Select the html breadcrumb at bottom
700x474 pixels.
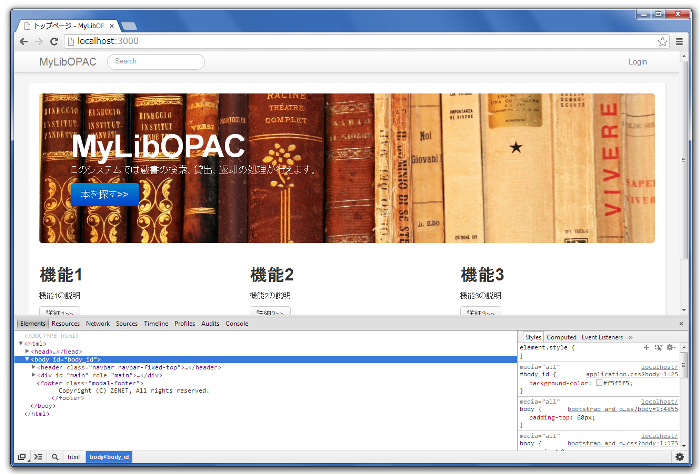[73, 457]
